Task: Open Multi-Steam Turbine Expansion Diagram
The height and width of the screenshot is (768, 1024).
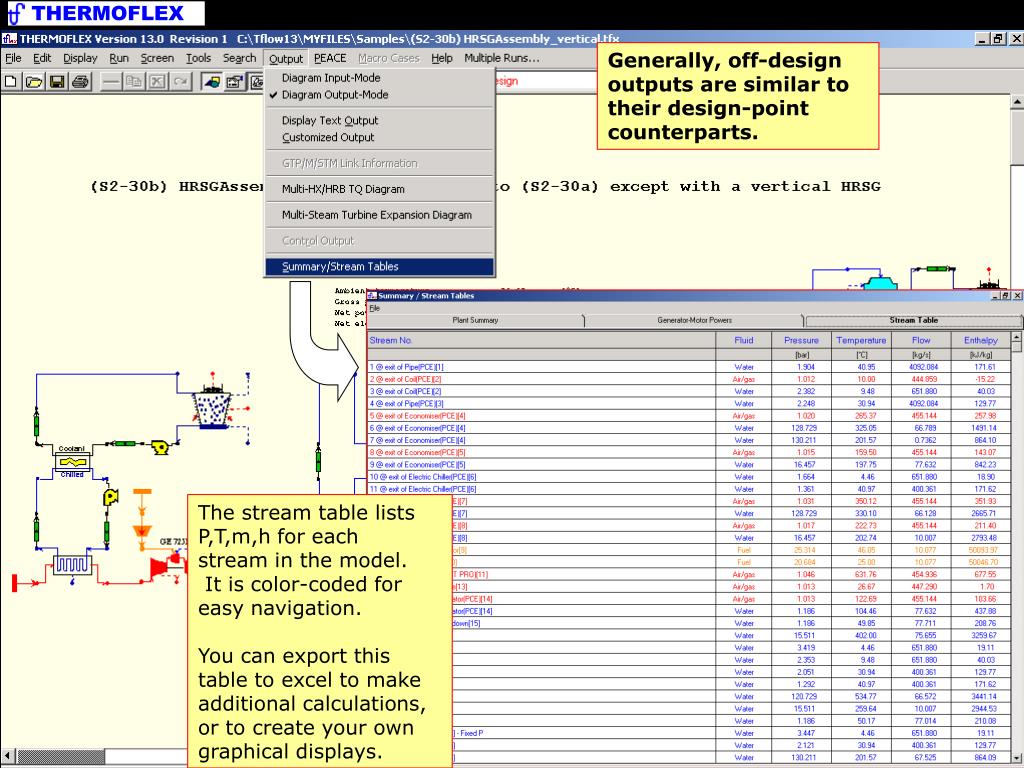Action: pos(379,215)
